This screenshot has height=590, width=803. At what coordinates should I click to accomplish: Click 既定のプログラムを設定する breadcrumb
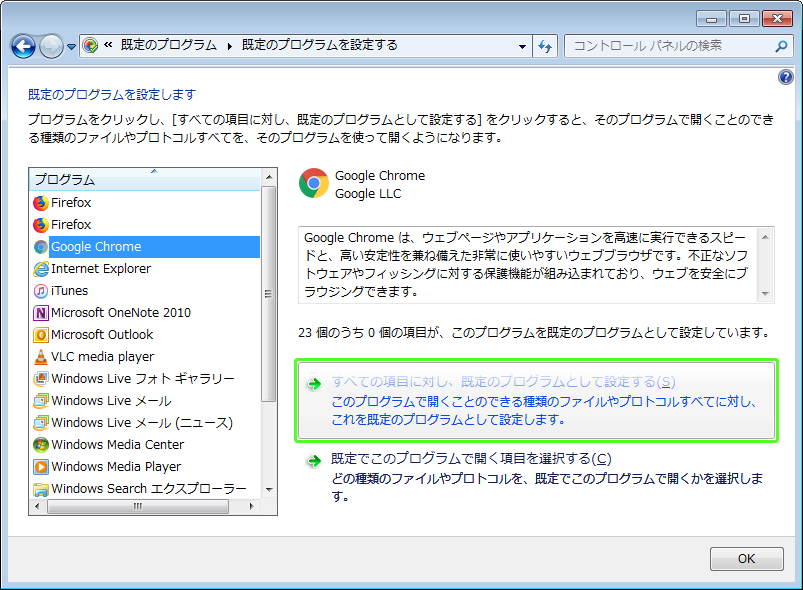(x=319, y=45)
